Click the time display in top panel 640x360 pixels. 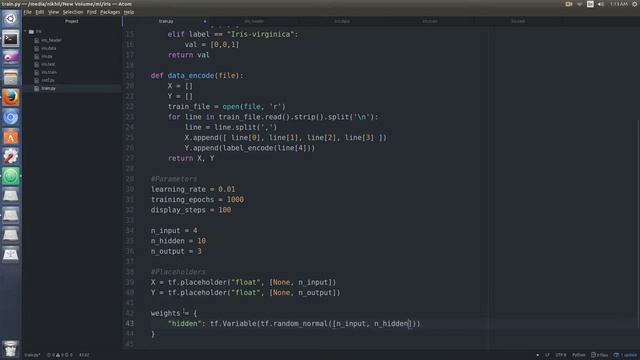[x=619, y=4]
